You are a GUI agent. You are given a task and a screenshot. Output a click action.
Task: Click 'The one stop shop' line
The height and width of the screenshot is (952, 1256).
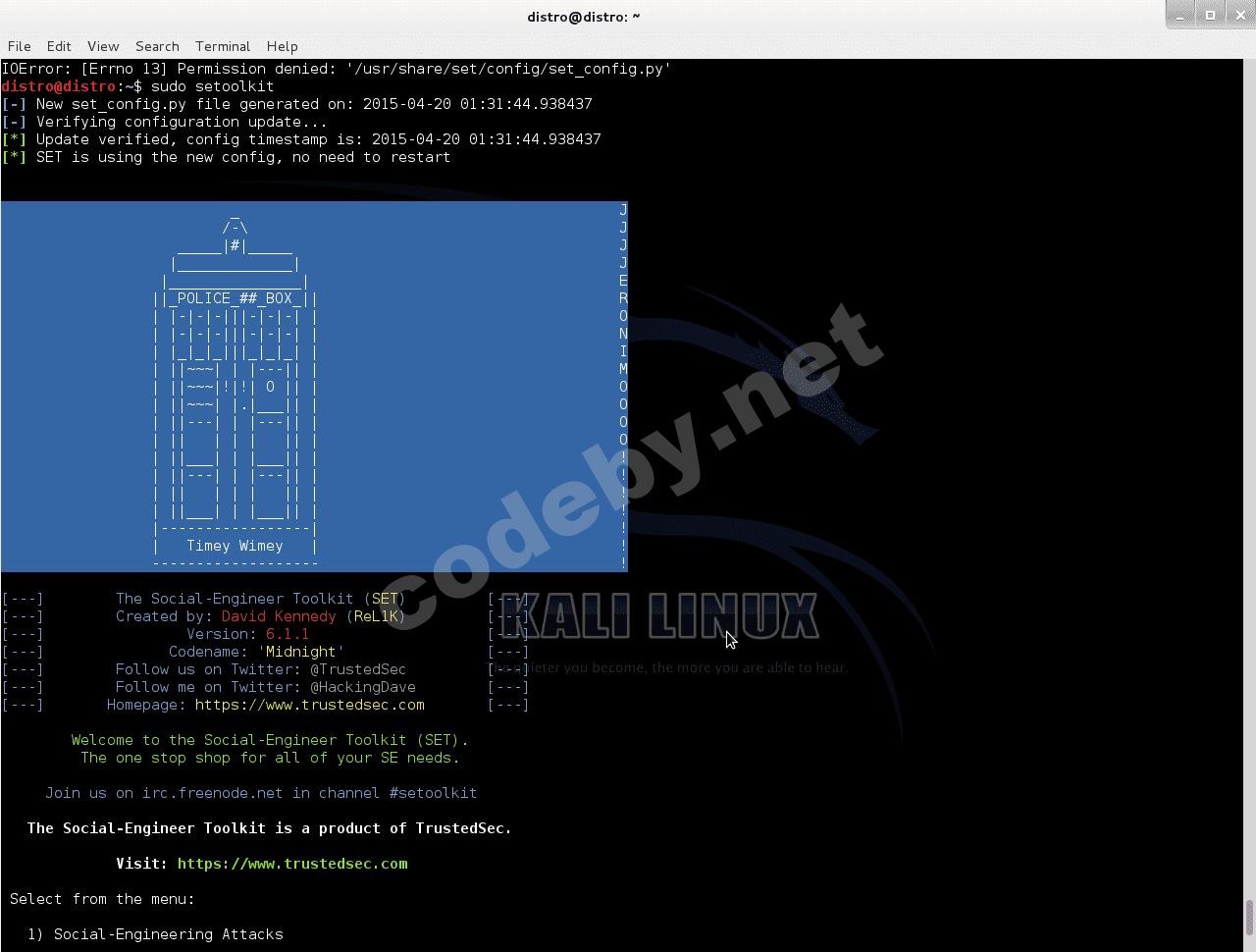click(x=270, y=758)
